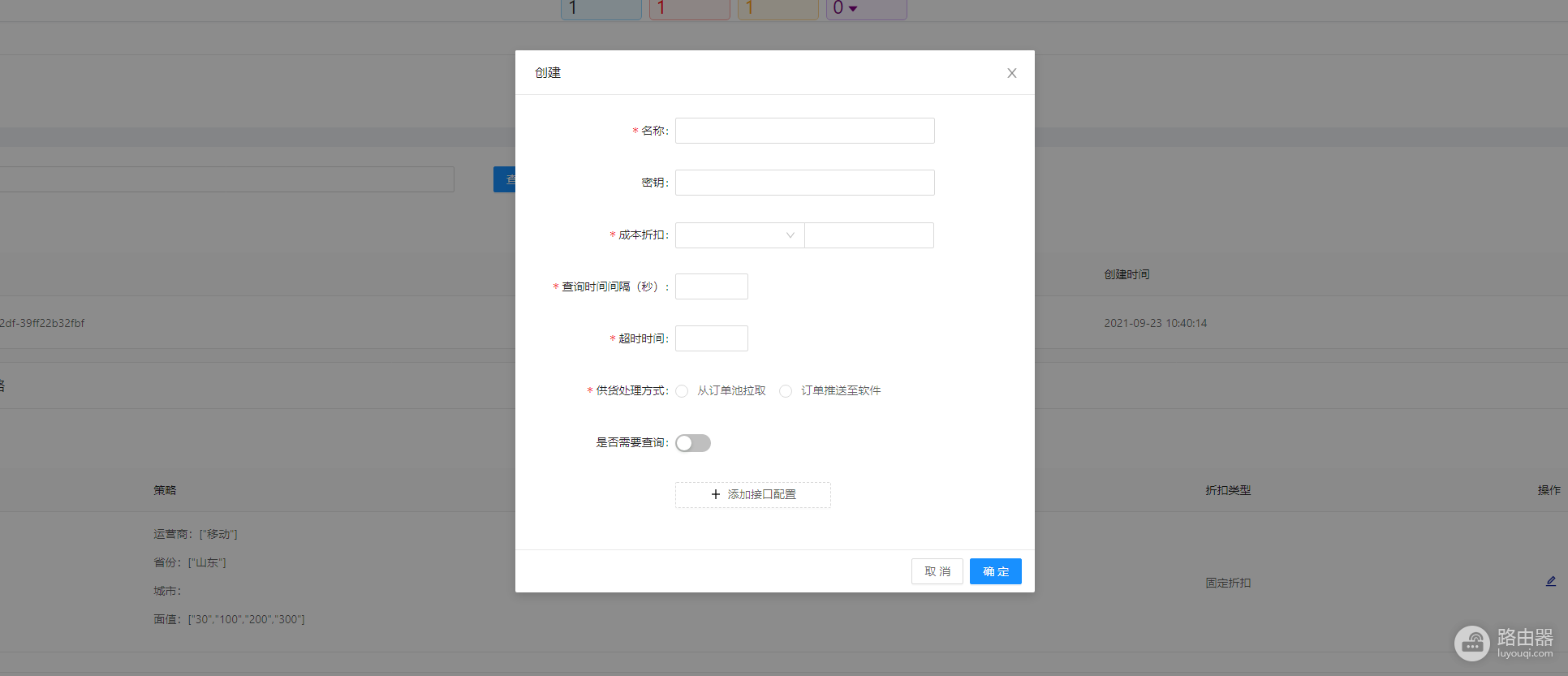Click the 名称 input field
This screenshot has height=676, width=1568.
point(804,131)
